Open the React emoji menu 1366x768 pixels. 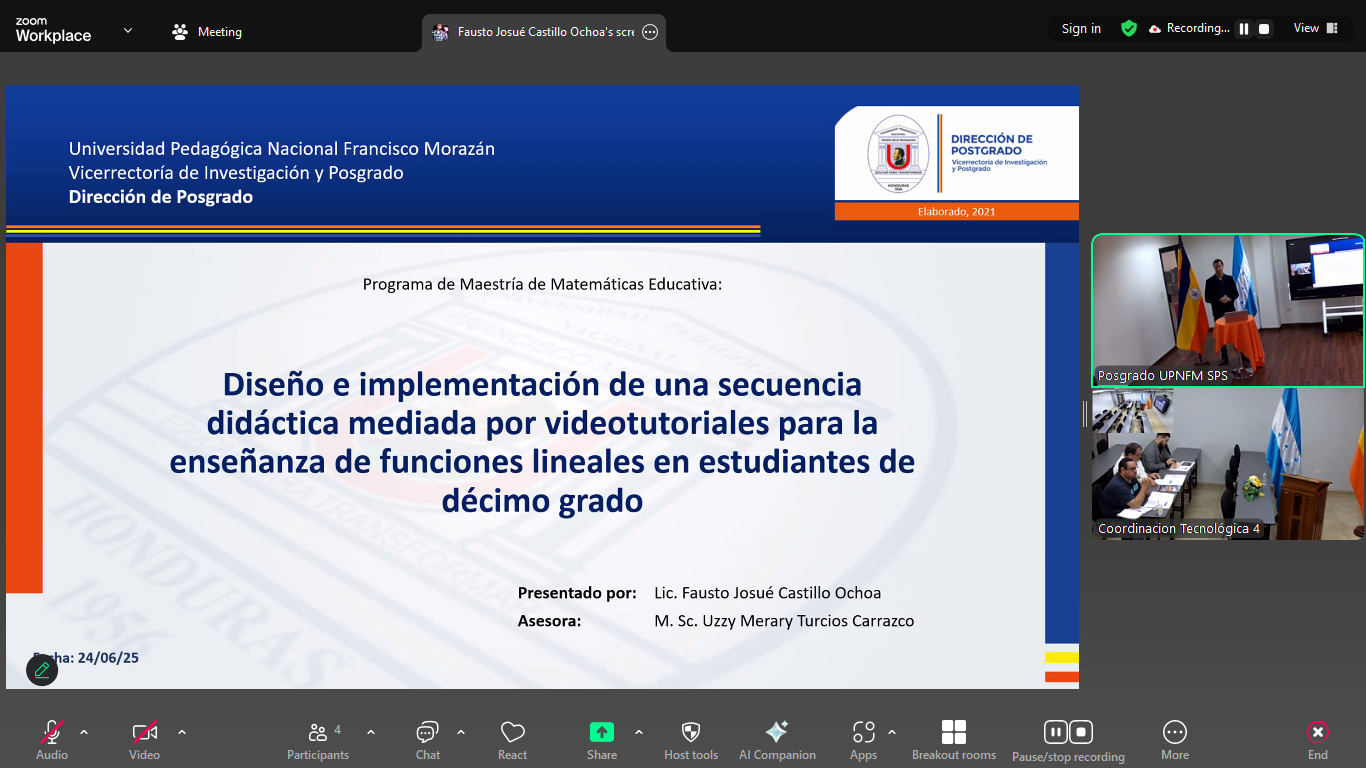[513, 740]
